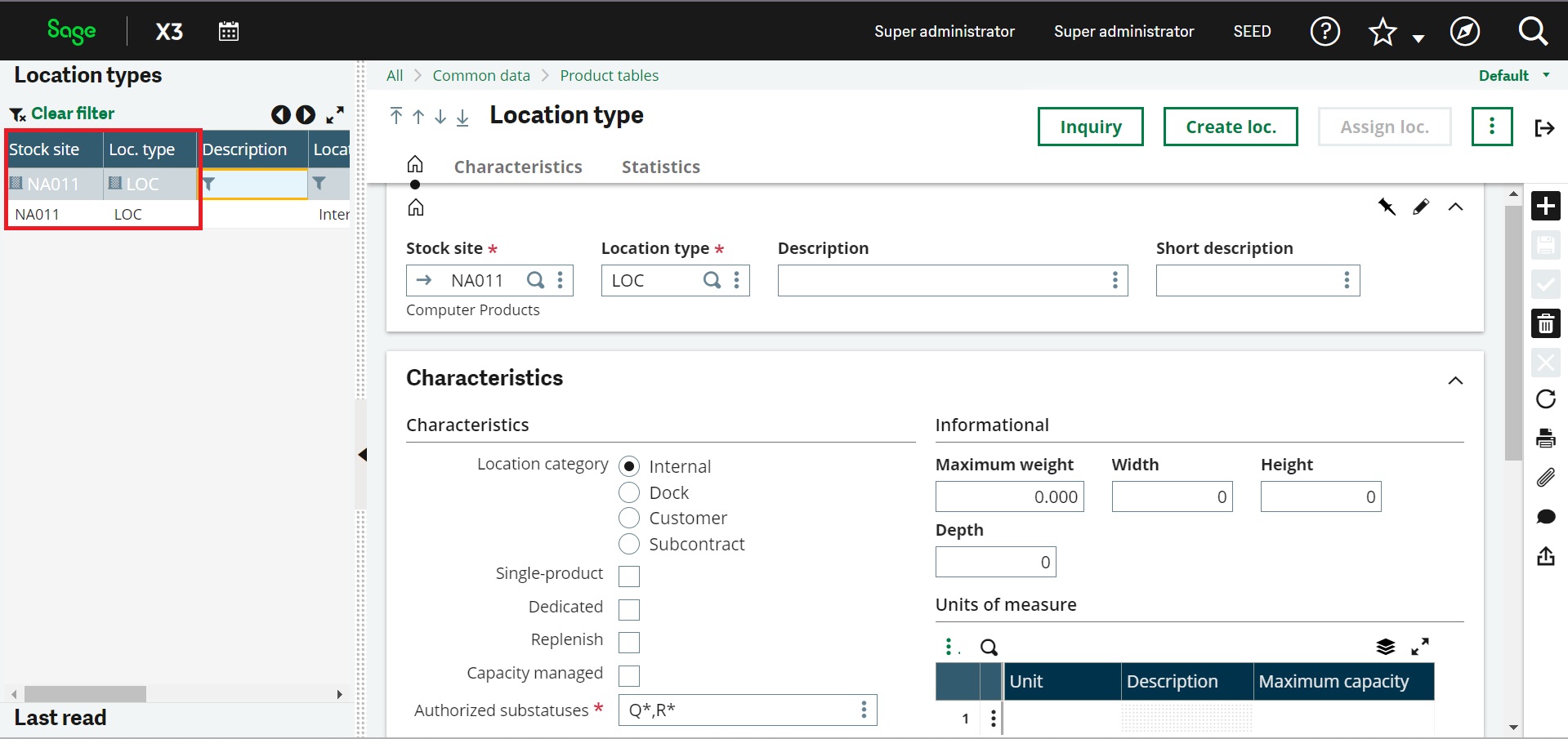Open the Common data breadcrumb entry

(481, 75)
